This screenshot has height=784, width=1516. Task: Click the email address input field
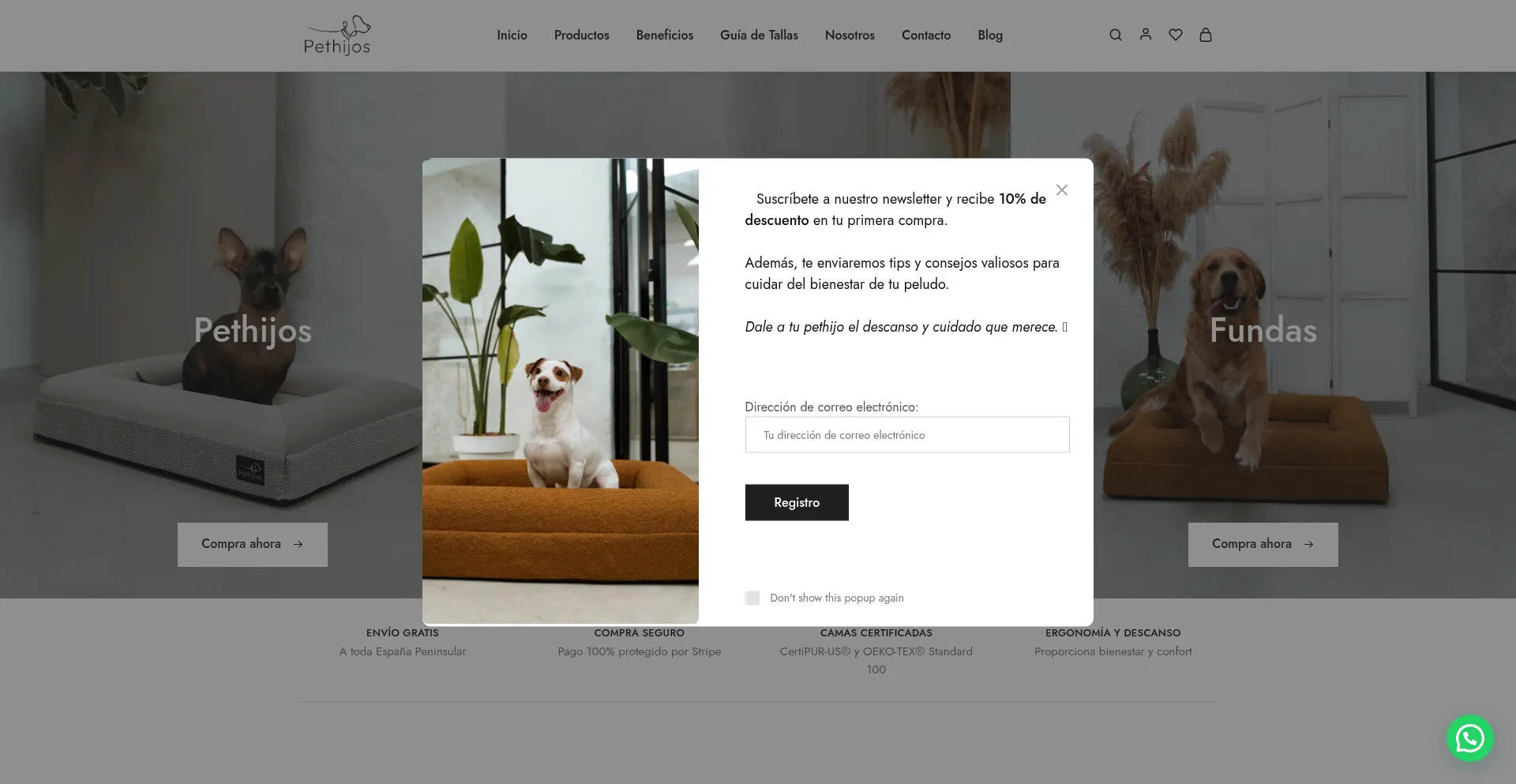(906, 435)
